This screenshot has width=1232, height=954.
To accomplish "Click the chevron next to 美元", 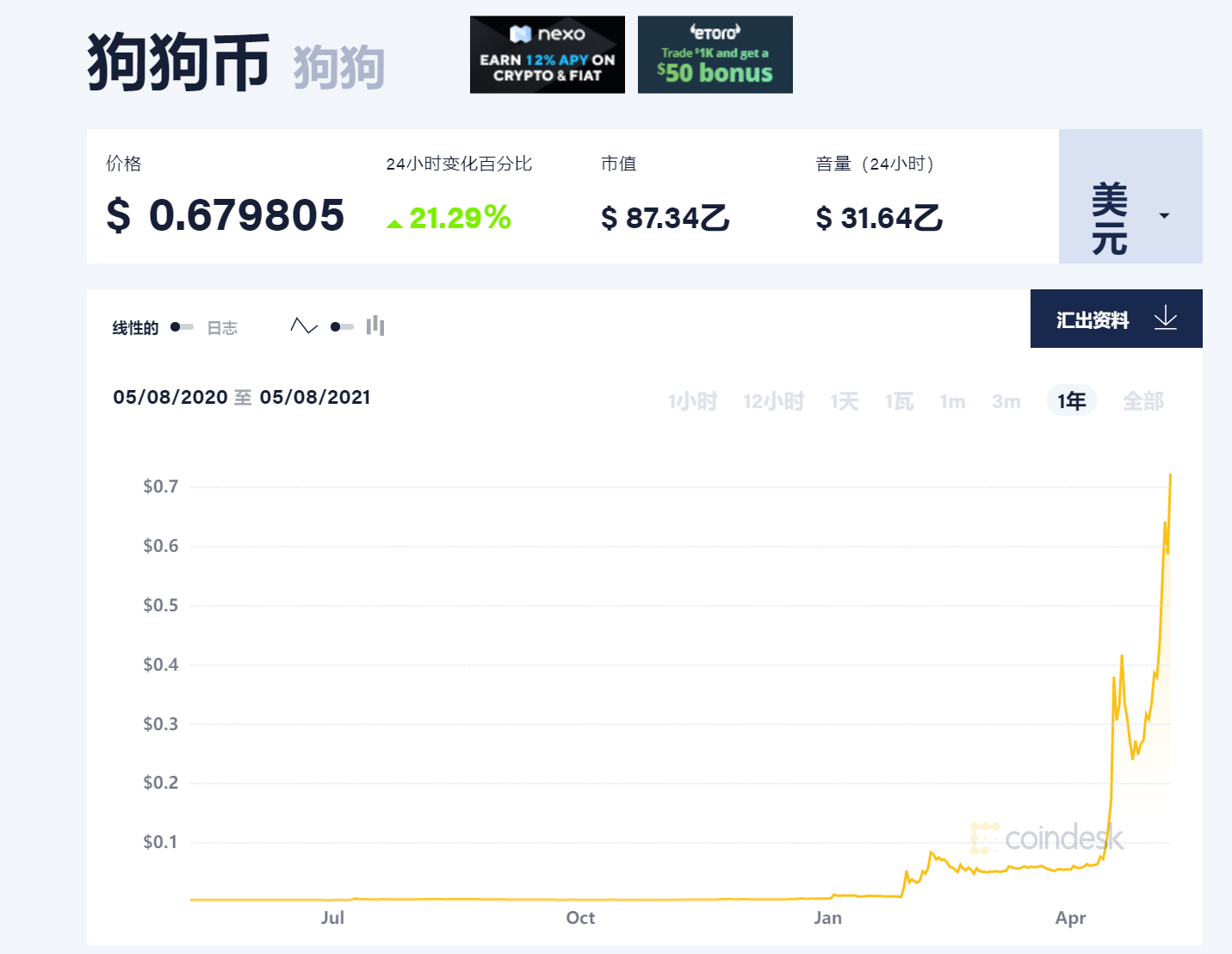I will [1164, 216].
